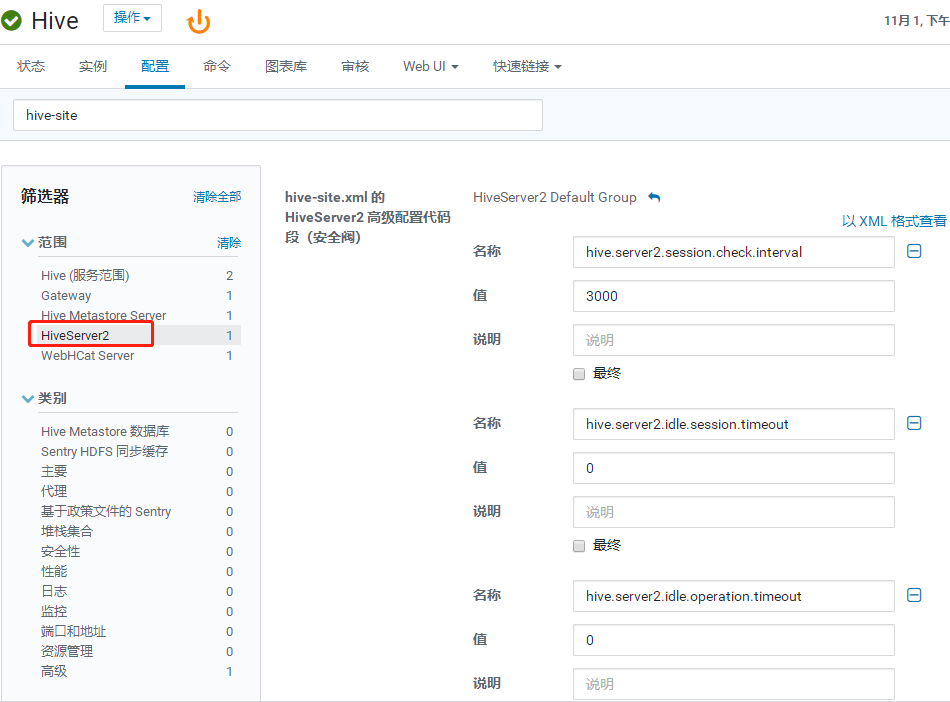The width and height of the screenshot is (950, 702).
Task: Remove the hive.server2.session.check.interval entry with its minus icon
Action: point(914,251)
